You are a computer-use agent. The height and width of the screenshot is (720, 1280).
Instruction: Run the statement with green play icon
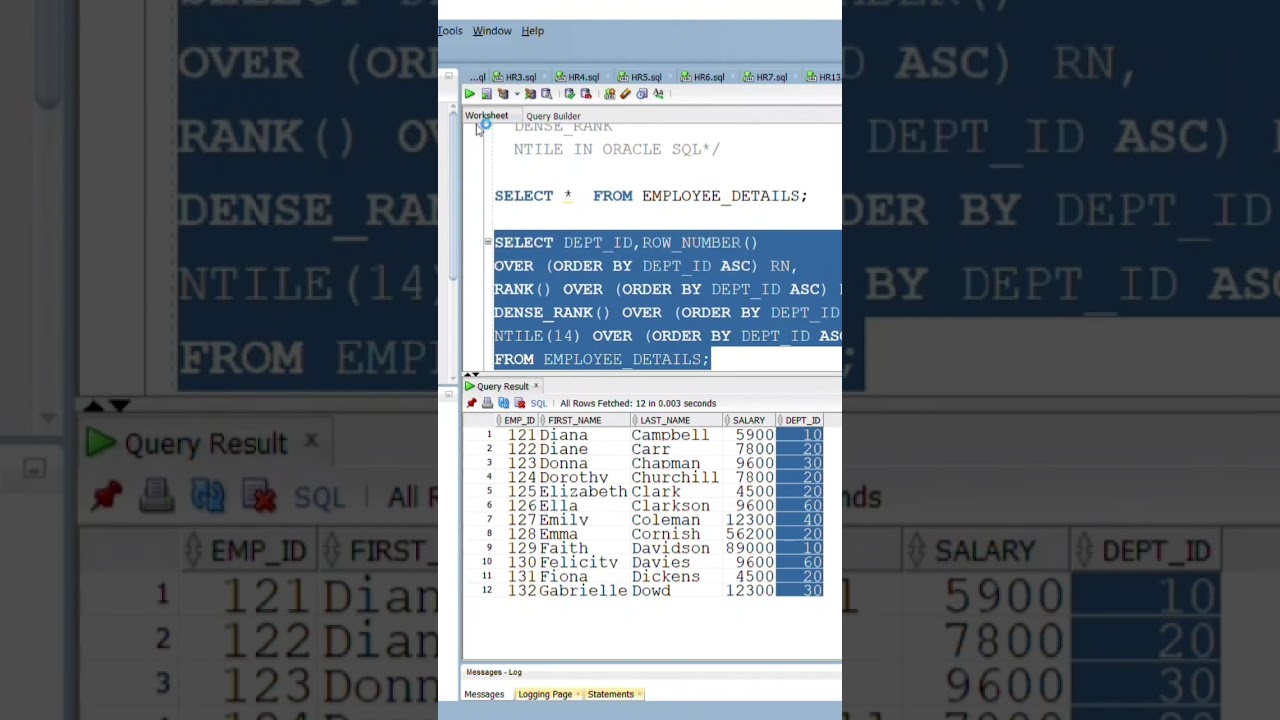point(469,94)
